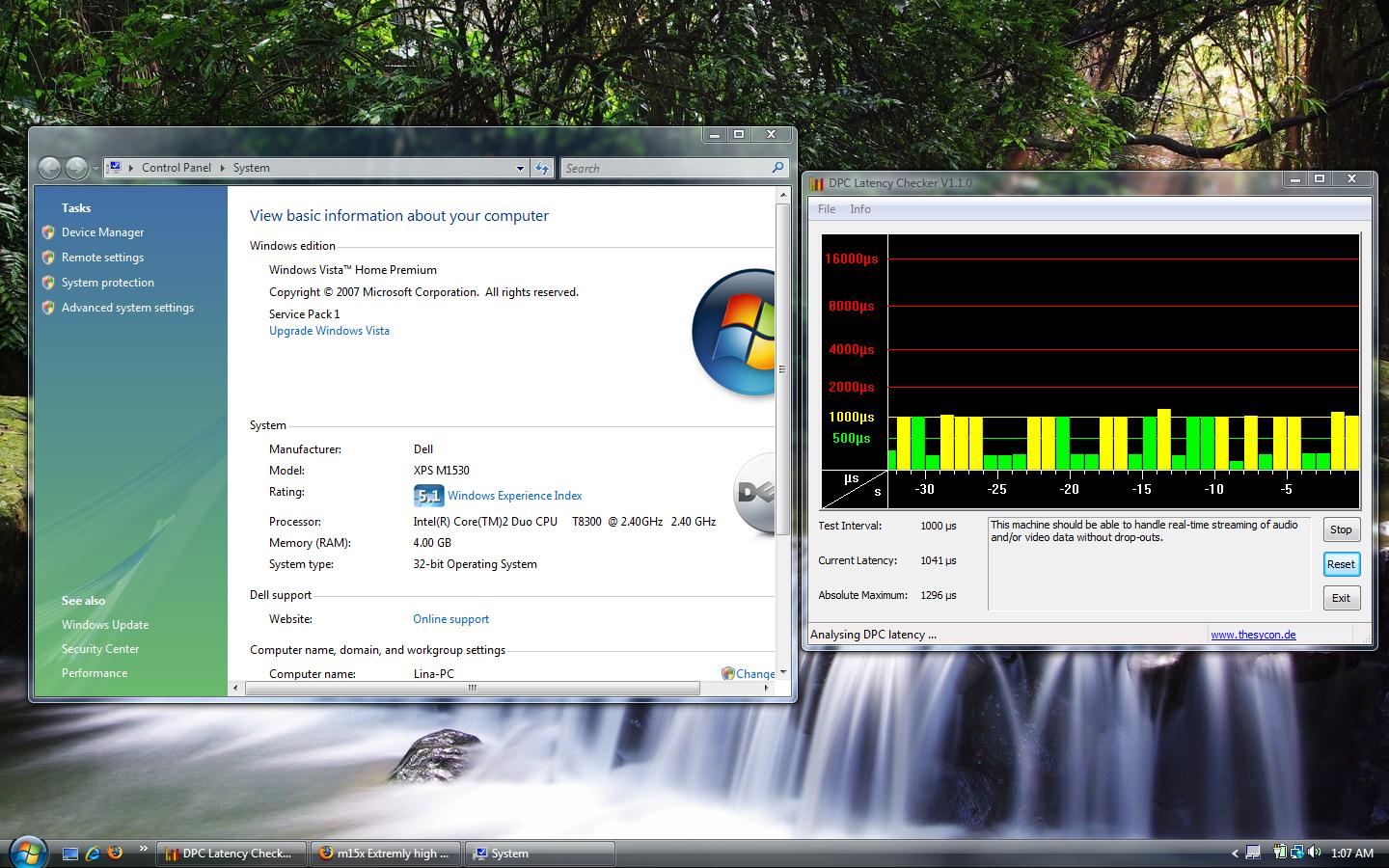Click shield icon beside Advanced system settings
1389x868 pixels.
pos(48,308)
